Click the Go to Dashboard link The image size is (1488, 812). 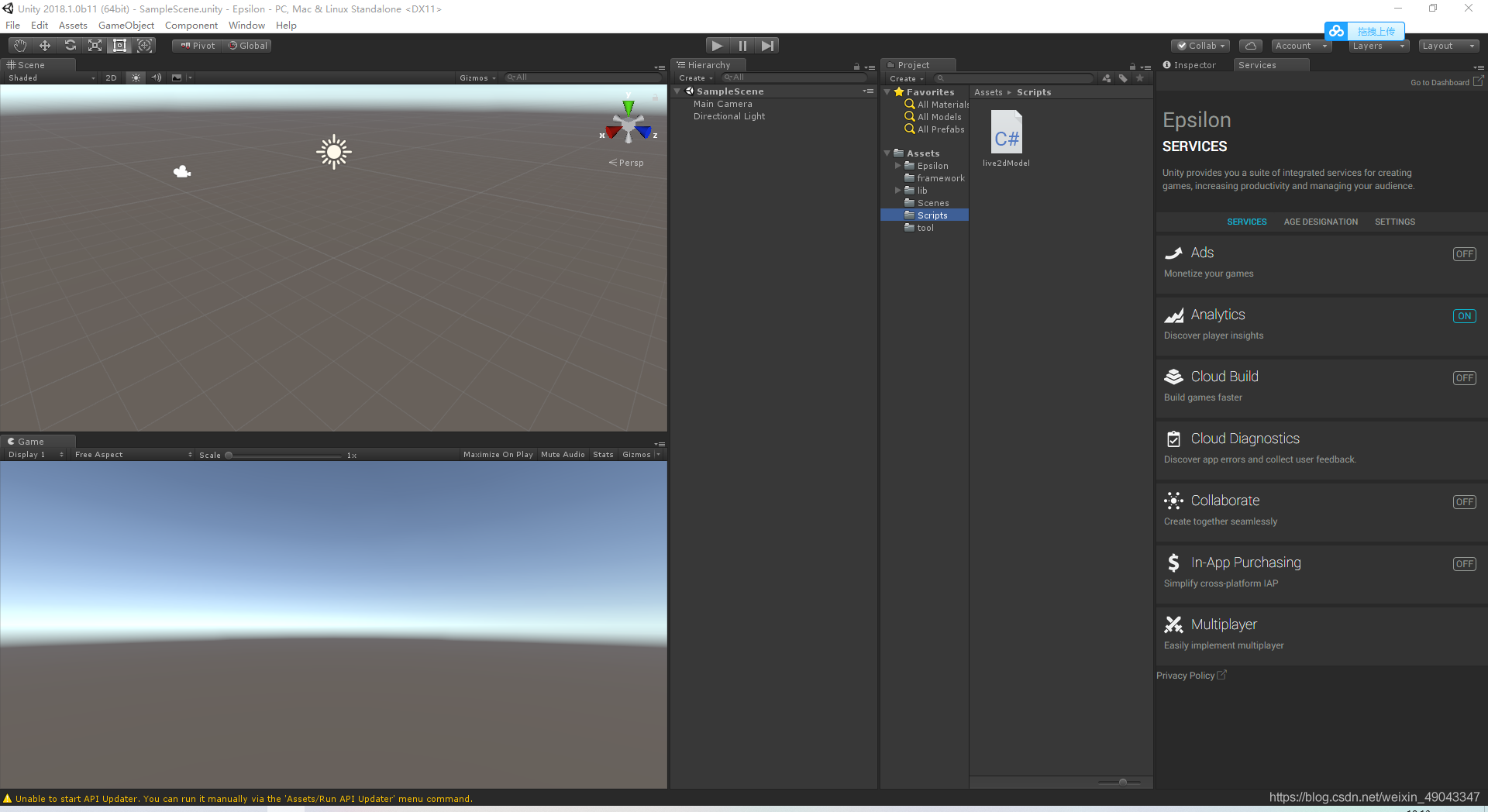tap(1447, 82)
